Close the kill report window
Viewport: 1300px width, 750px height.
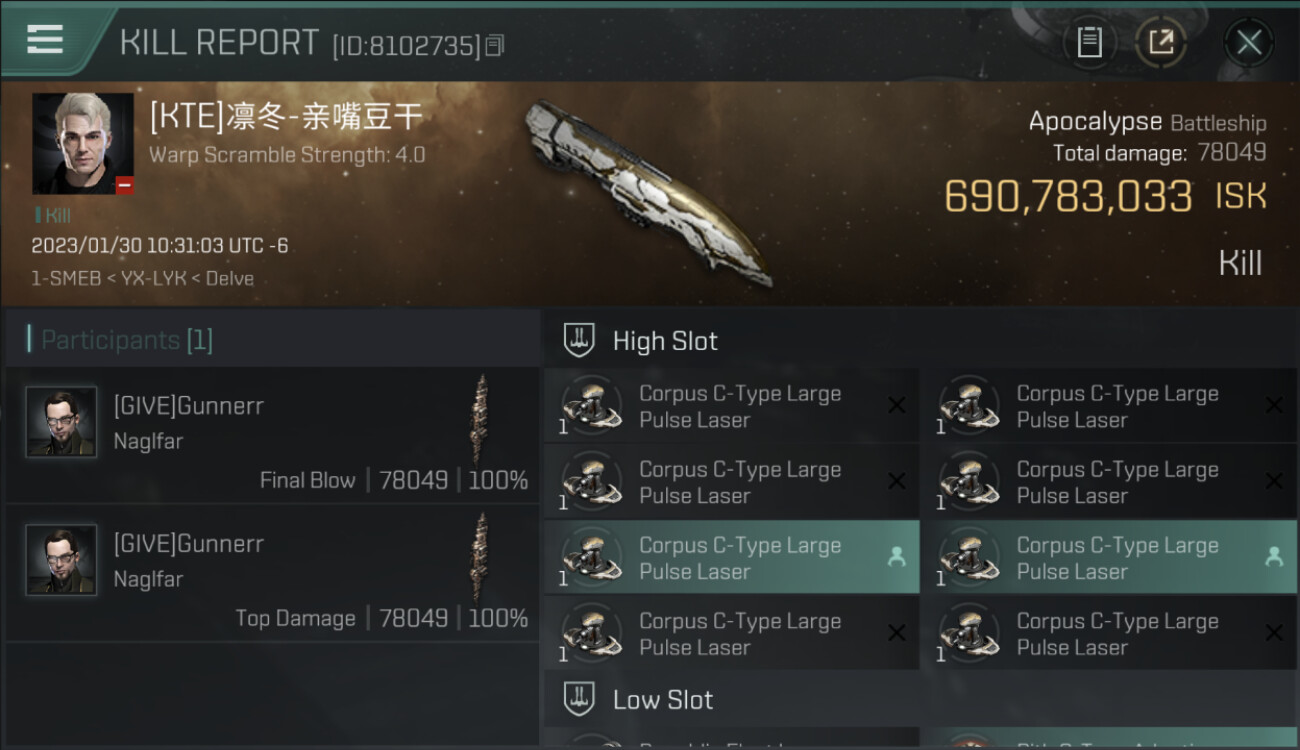[x=1249, y=42]
